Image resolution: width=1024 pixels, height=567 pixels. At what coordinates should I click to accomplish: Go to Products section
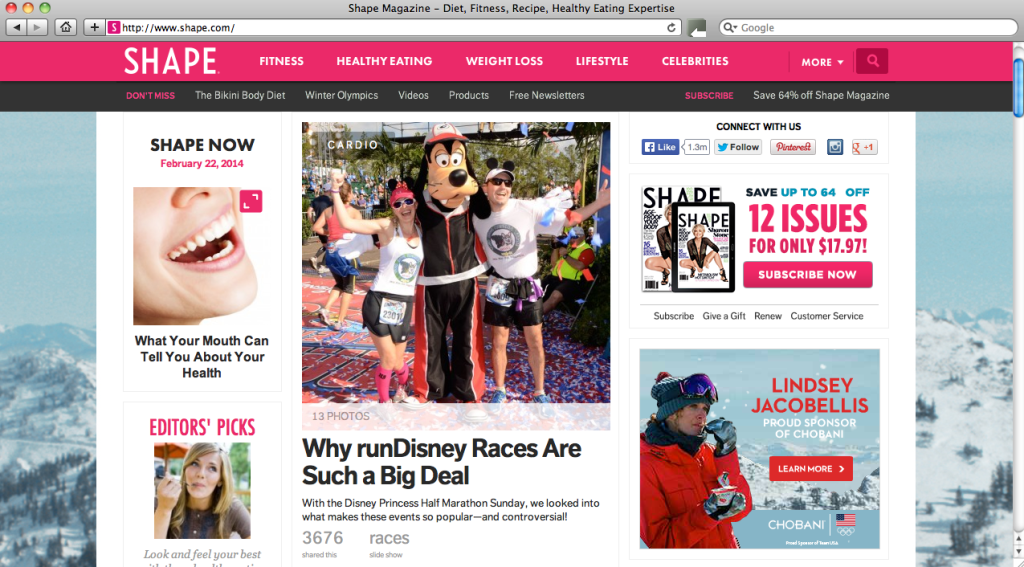[469, 95]
